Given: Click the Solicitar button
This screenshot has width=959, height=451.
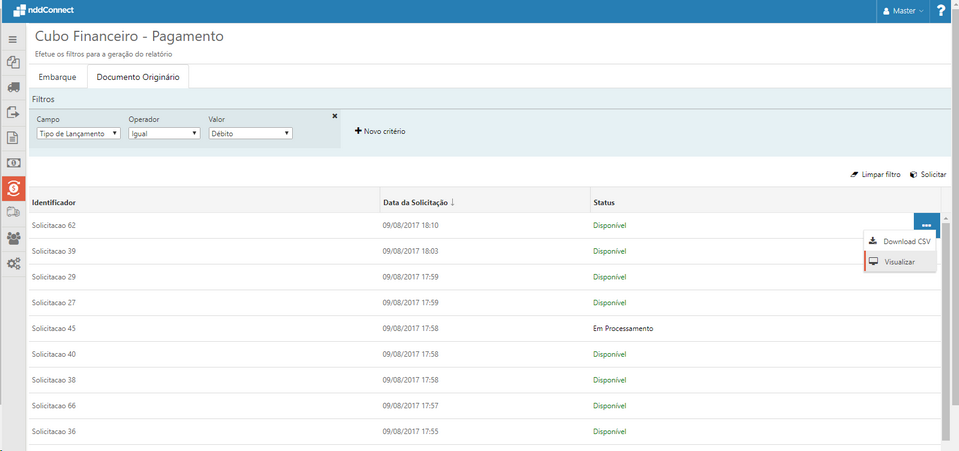Looking at the screenshot, I should [927, 174].
